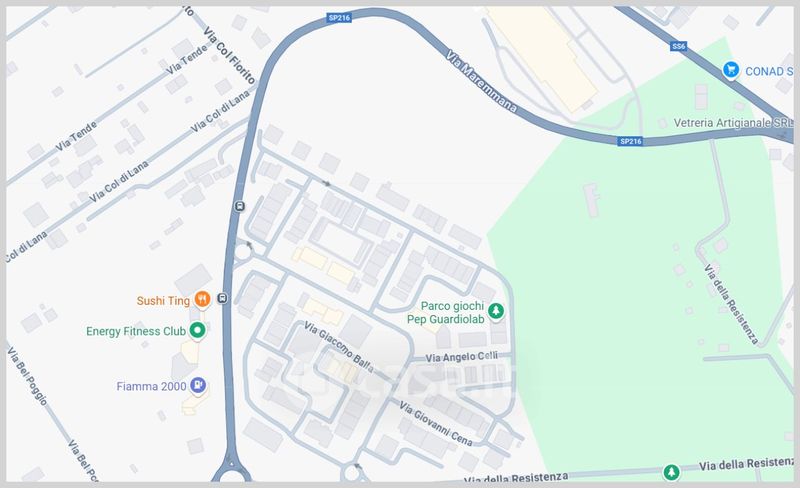Click the Via Angelo Celli street label
Image resolution: width=800 pixels, height=488 pixels.
462,357
